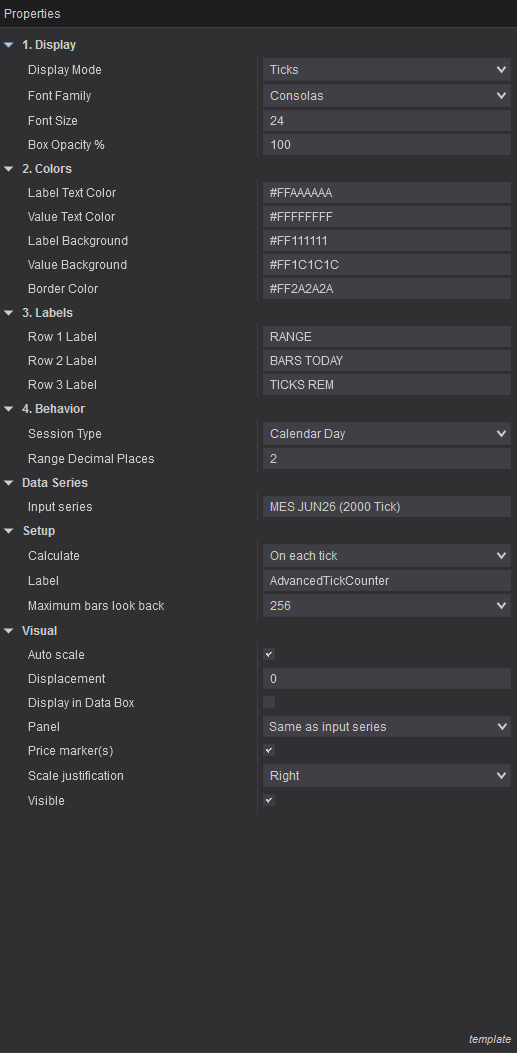Edit the Label Text Color value
Viewport: 517px width, 1053px height.
click(x=387, y=193)
